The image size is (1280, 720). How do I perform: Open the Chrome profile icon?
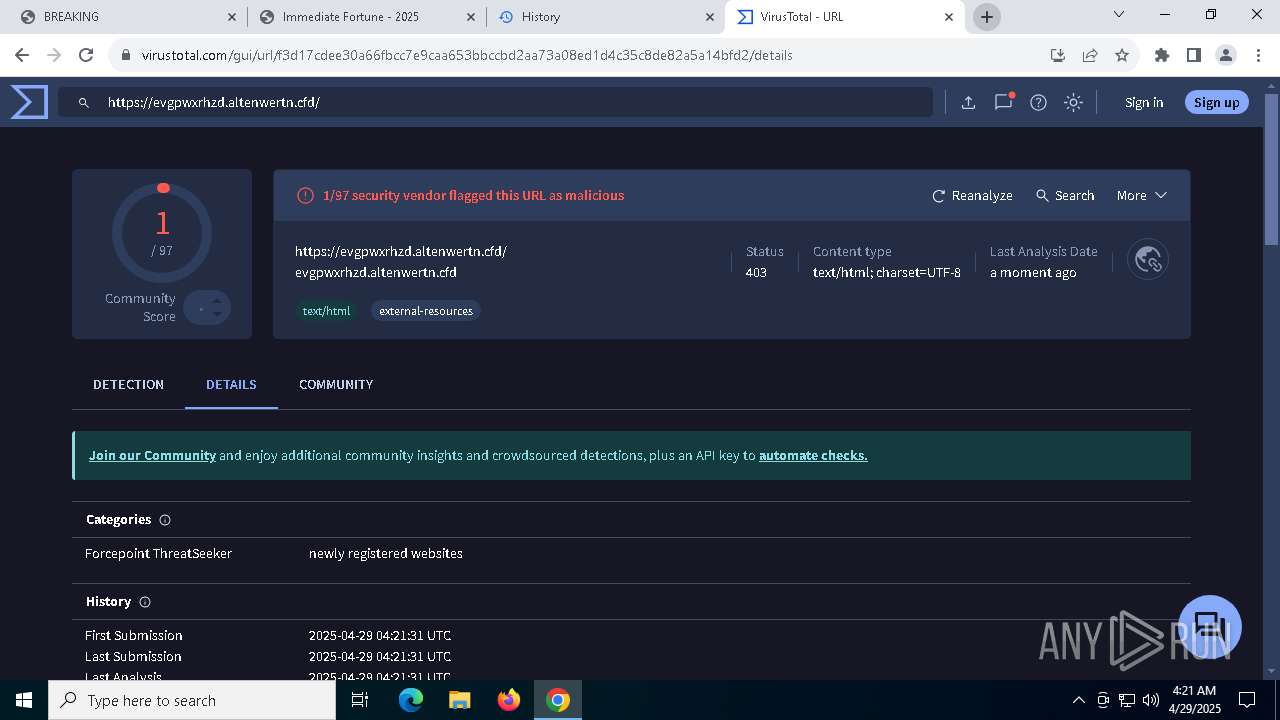1226,55
